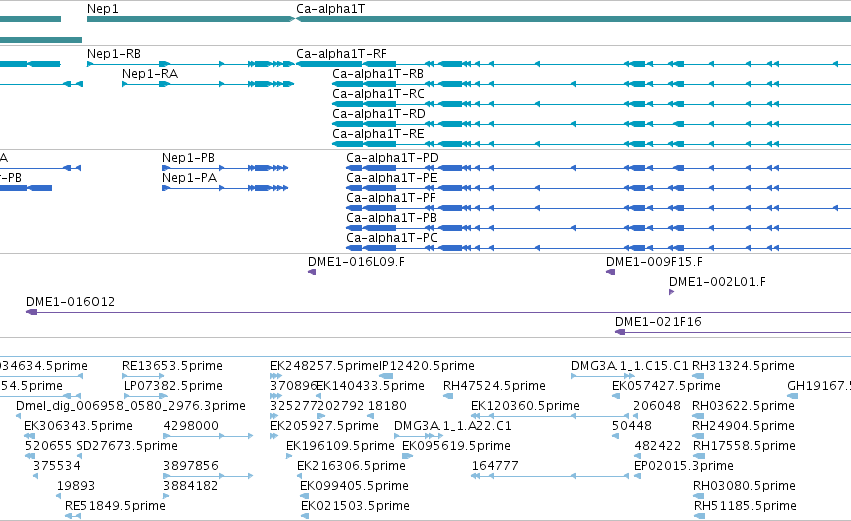
Task: Open the RE51849.5prime EST label
Action: point(115,507)
